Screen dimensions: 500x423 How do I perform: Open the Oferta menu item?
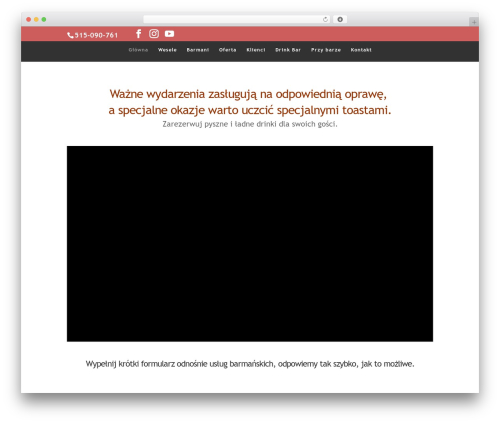[228, 50]
